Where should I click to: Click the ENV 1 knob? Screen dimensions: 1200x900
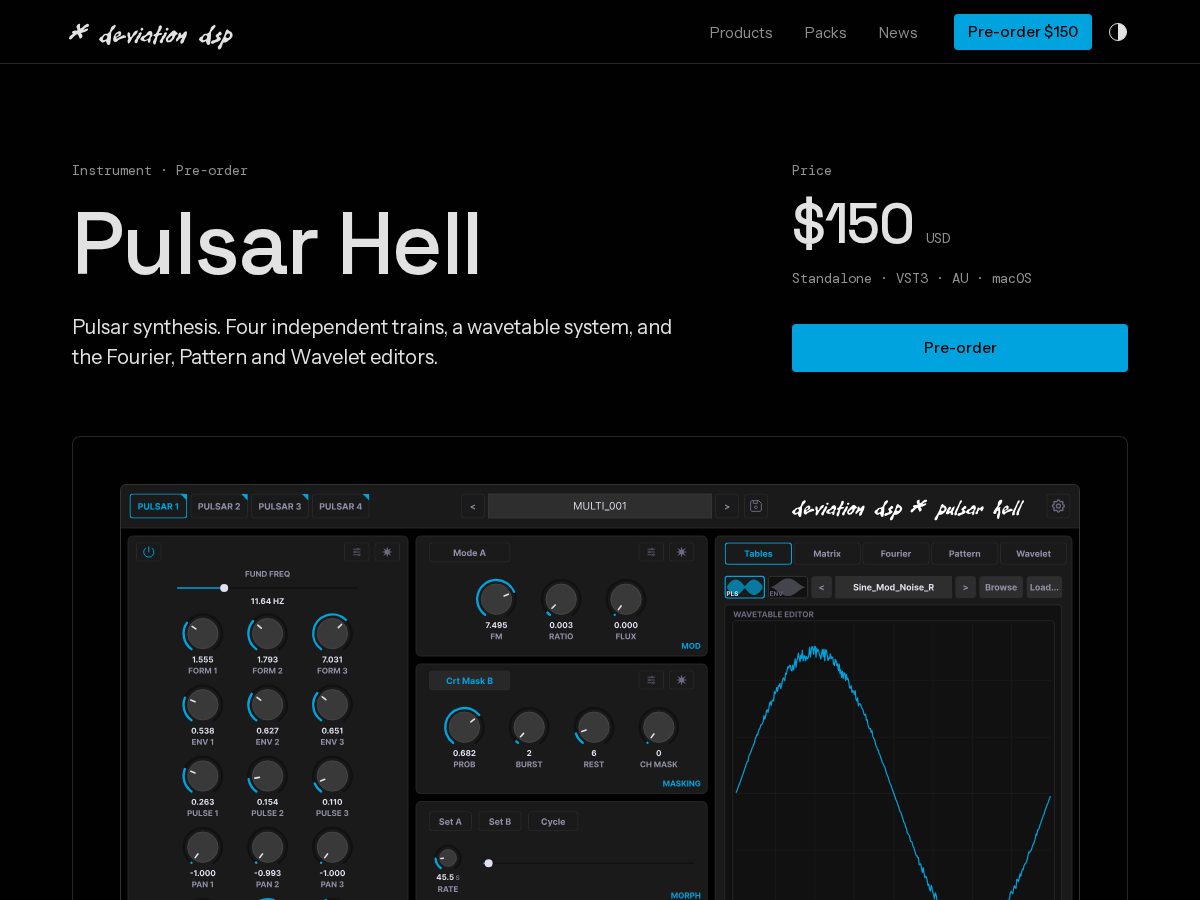[x=203, y=705]
